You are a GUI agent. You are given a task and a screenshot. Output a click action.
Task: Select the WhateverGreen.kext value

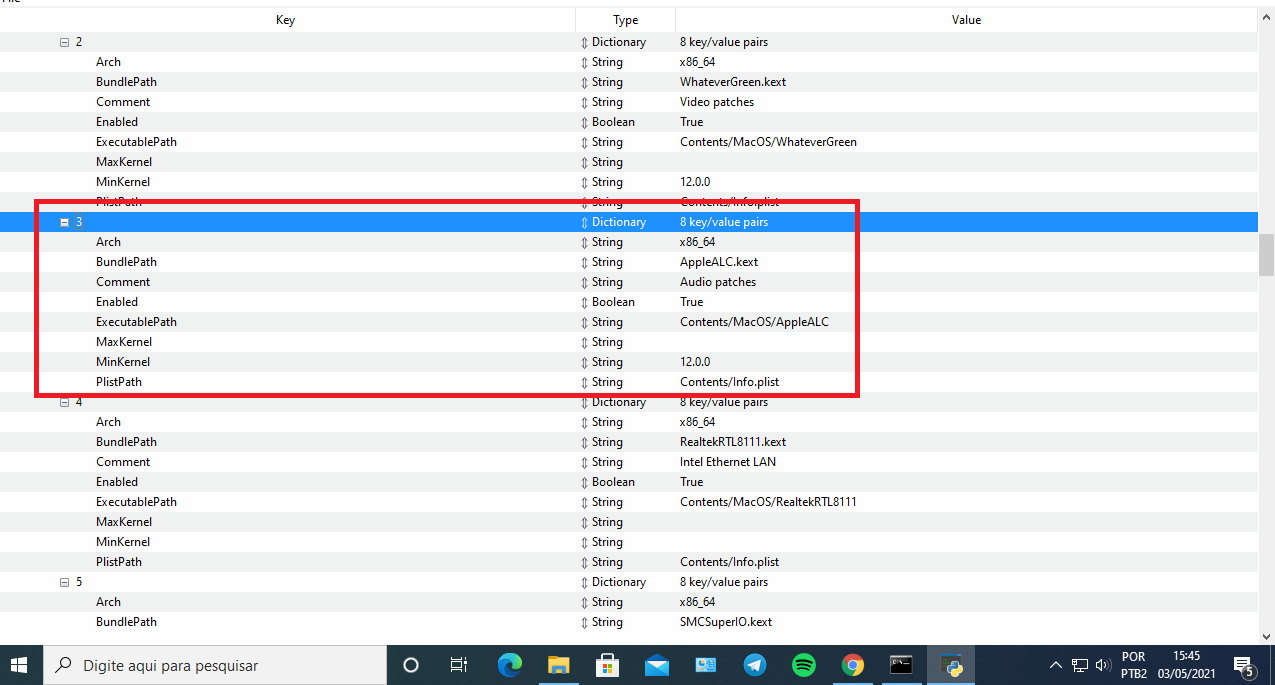[733, 82]
